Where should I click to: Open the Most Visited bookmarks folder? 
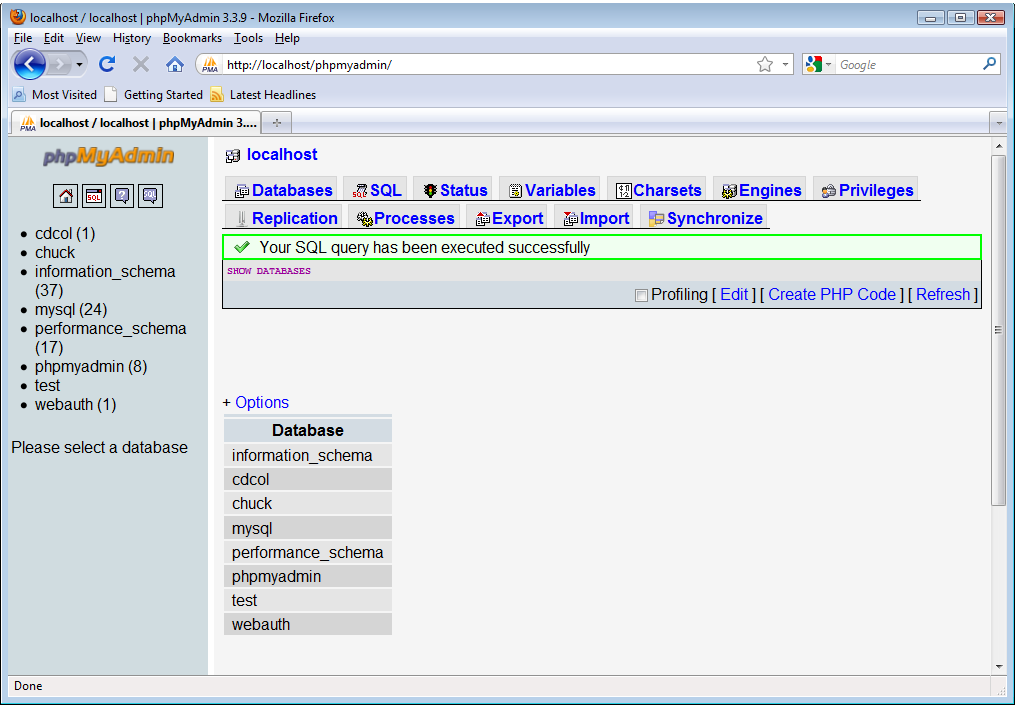point(54,95)
